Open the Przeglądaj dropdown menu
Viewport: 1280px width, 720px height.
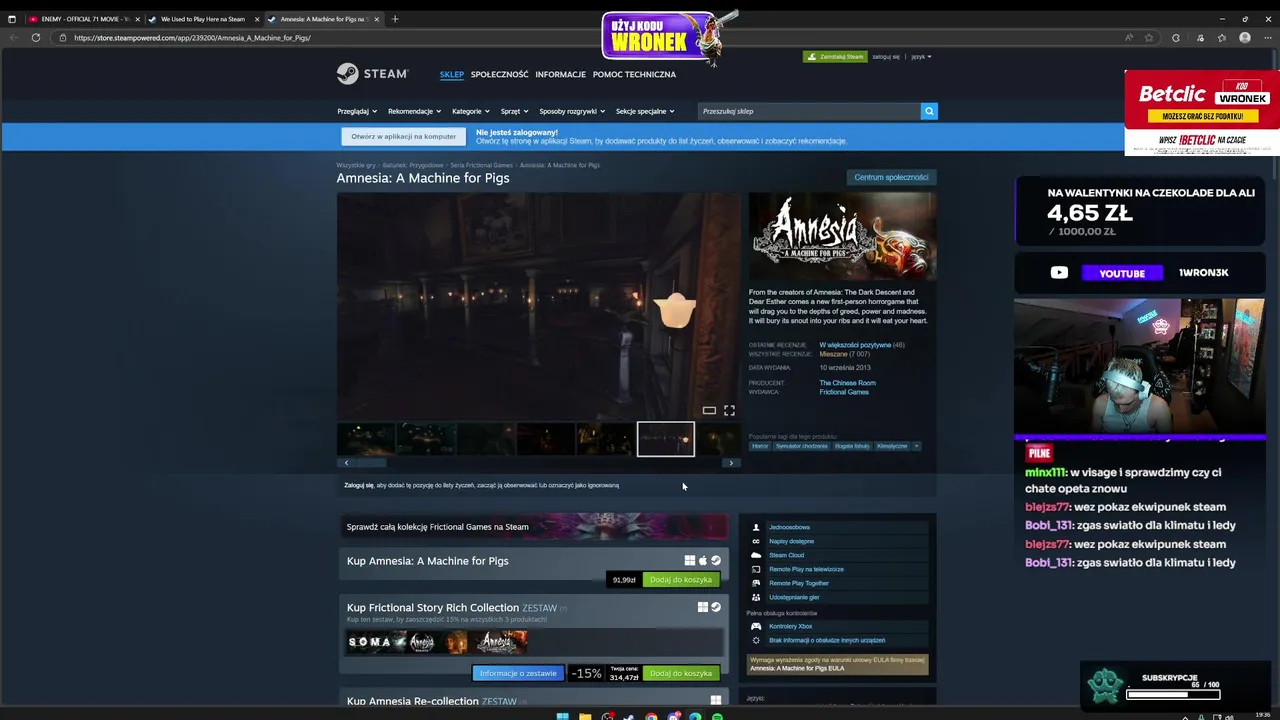(357, 111)
